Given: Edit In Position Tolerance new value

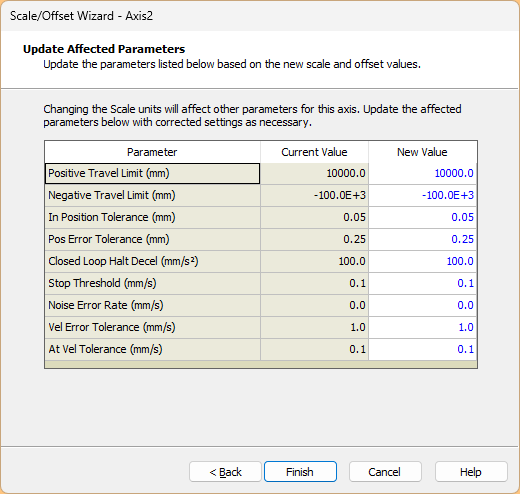Looking at the screenshot, I should 423,217.
